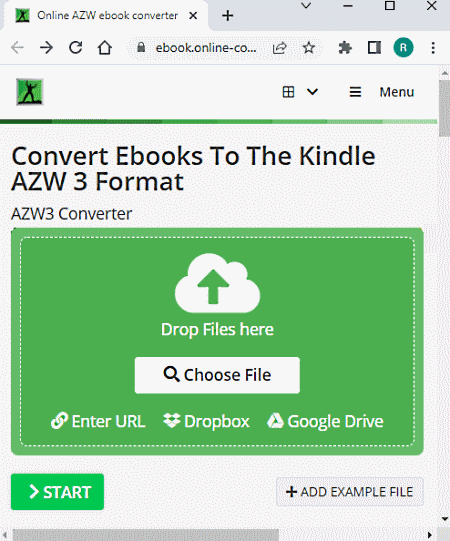Click the site logo icon
Viewport: 450px width, 541px height.
(30, 92)
